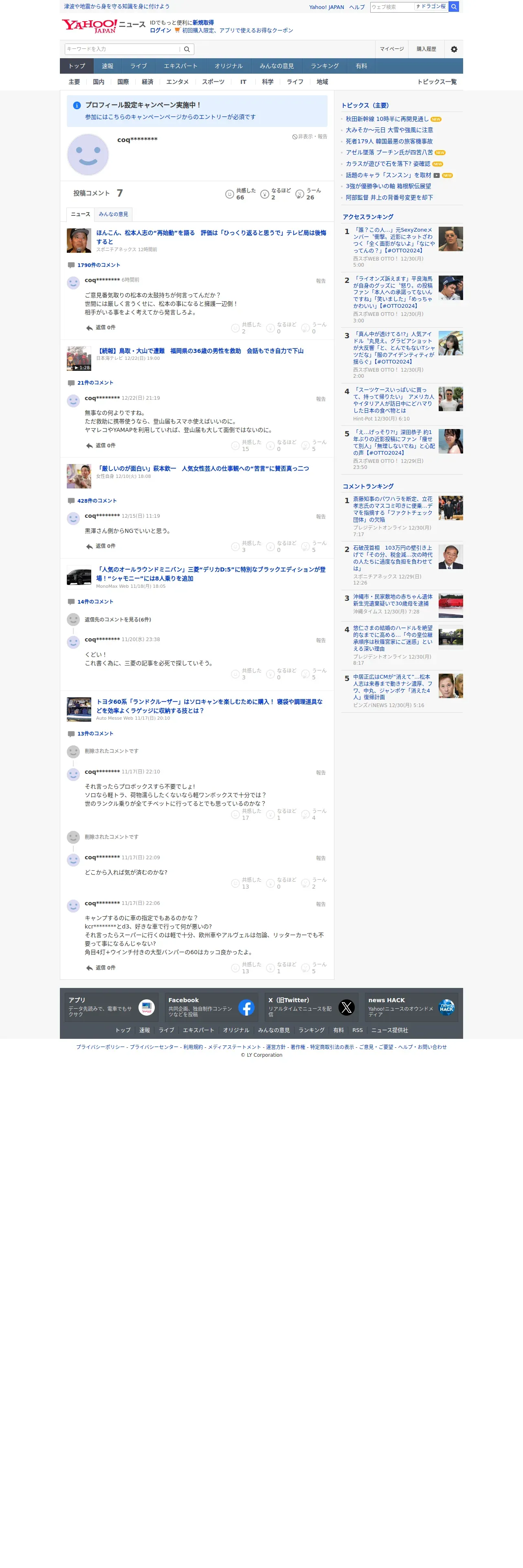Open the 速報 navigation tab
Image resolution: width=523 pixels, height=1568 pixels.
[108, 66]
